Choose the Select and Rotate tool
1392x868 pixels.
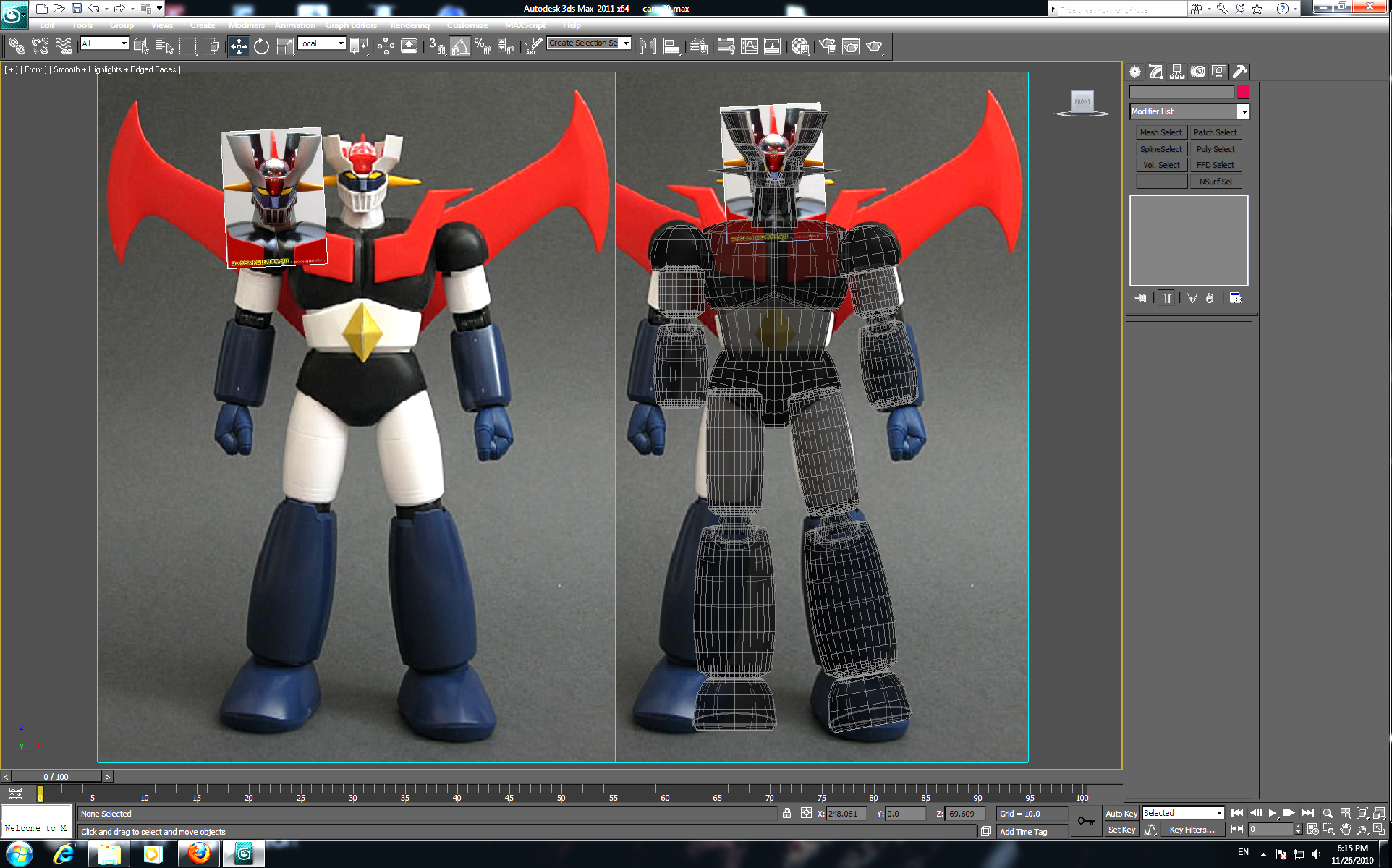pos(261,47)
